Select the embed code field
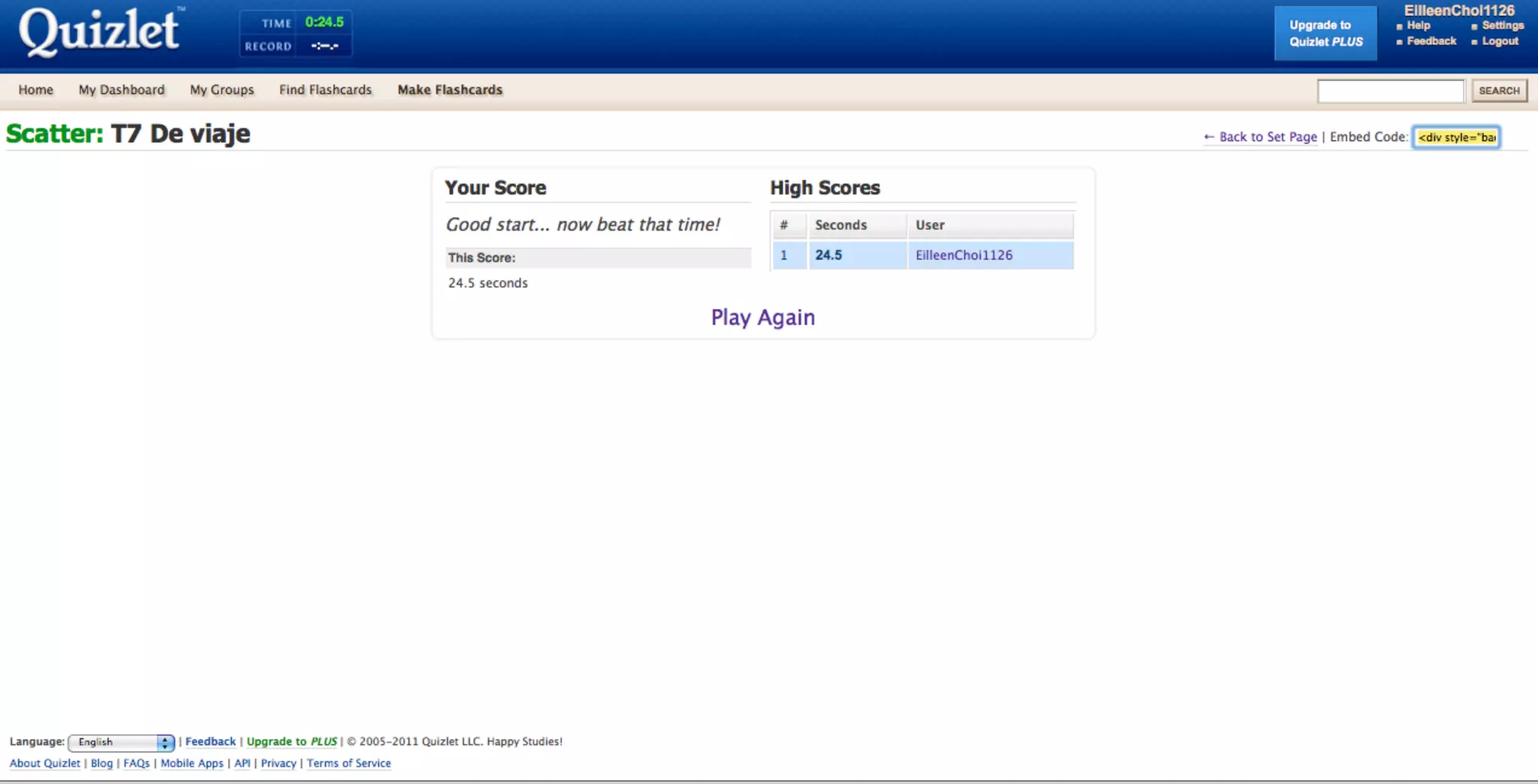Screen dimensions: 1538x784 coord(1456,137)
